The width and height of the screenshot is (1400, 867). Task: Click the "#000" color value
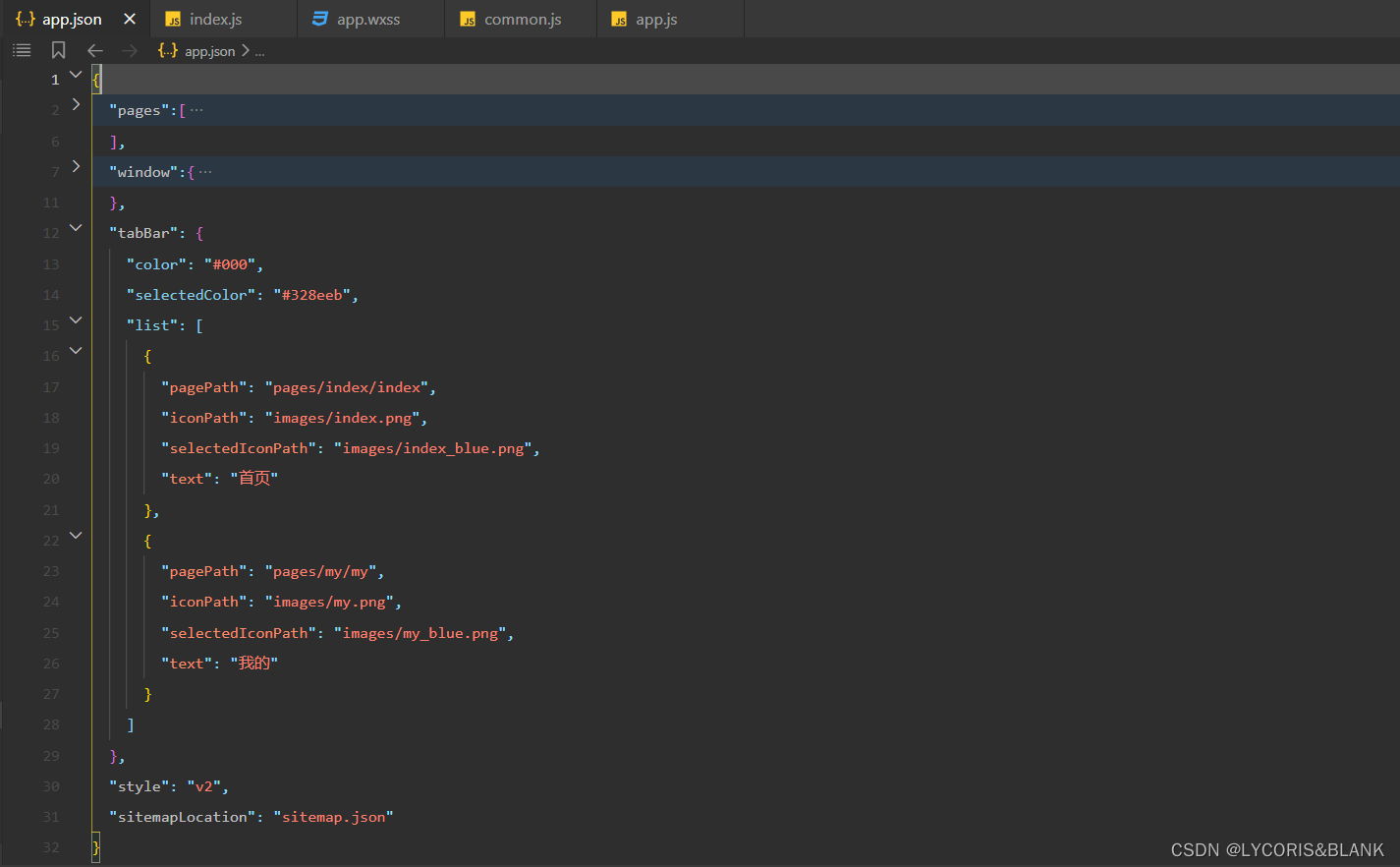[230, 264]
